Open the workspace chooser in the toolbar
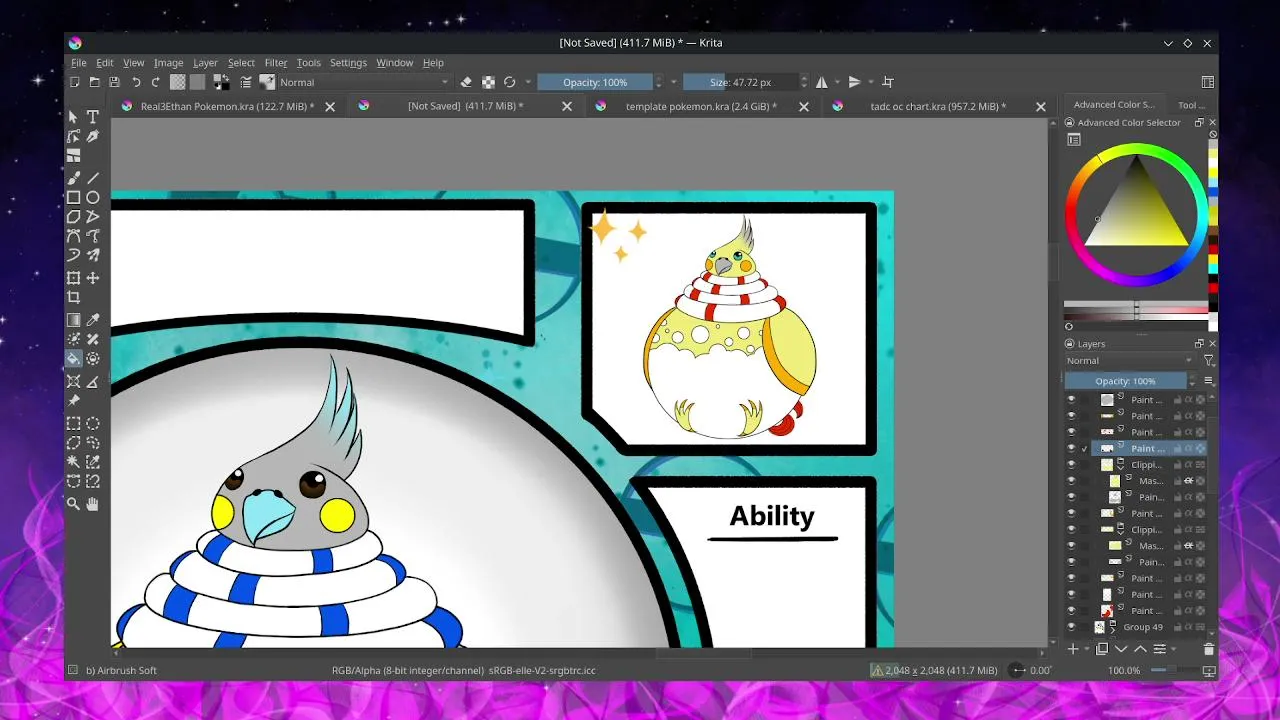This screenshot has width=1280, height=720. 1208,82
